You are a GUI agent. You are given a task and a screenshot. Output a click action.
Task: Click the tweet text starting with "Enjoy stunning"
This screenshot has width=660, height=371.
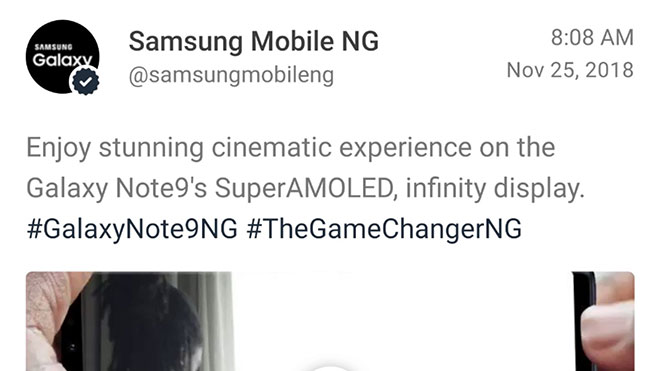pyautogui.click(x=306, y=168)
